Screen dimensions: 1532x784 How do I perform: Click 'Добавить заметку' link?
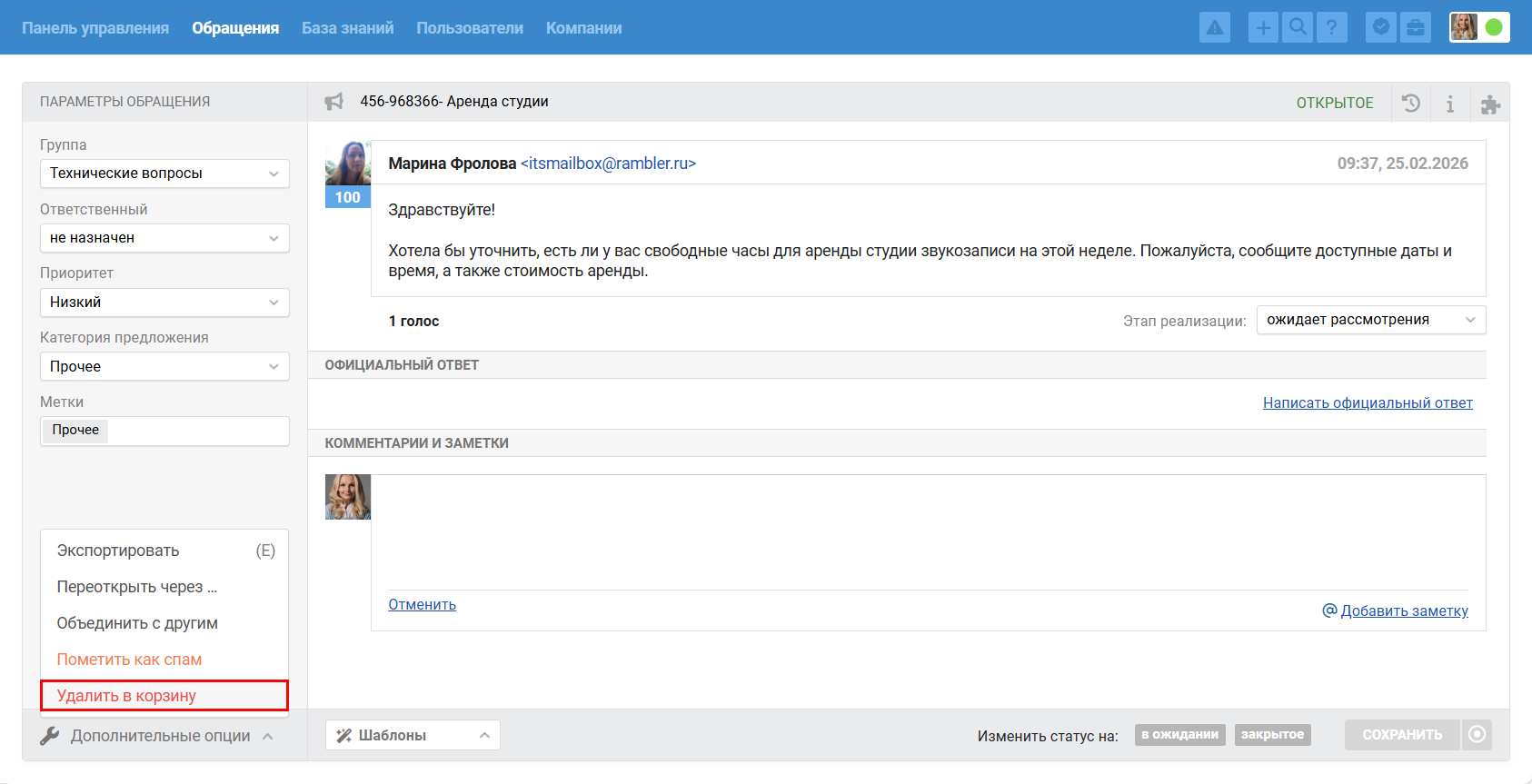(x=1404, y=611)
